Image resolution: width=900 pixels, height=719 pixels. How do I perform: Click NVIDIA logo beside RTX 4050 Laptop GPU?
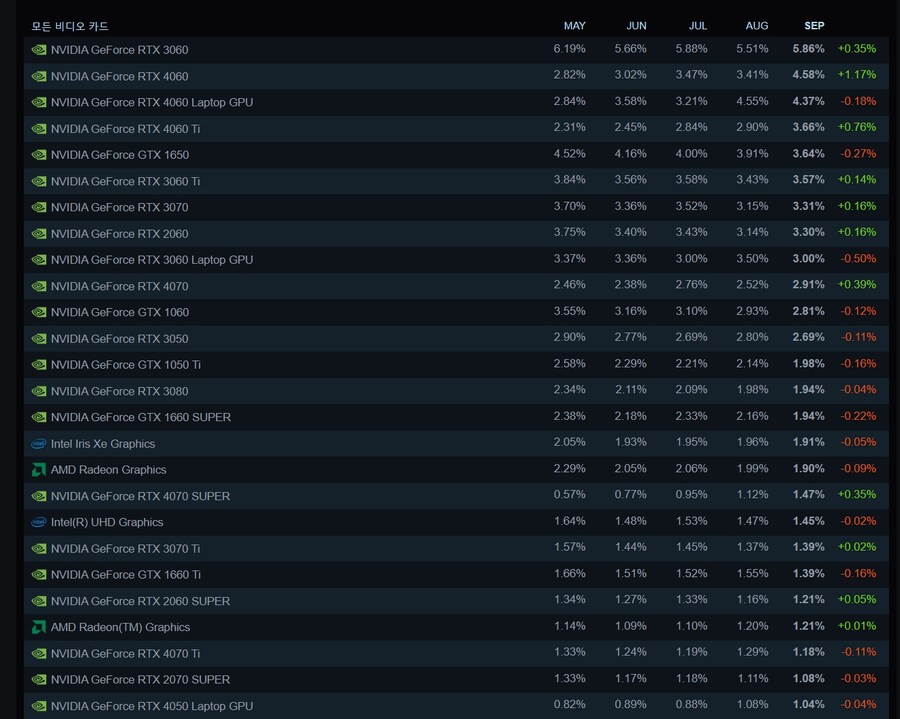38,706
